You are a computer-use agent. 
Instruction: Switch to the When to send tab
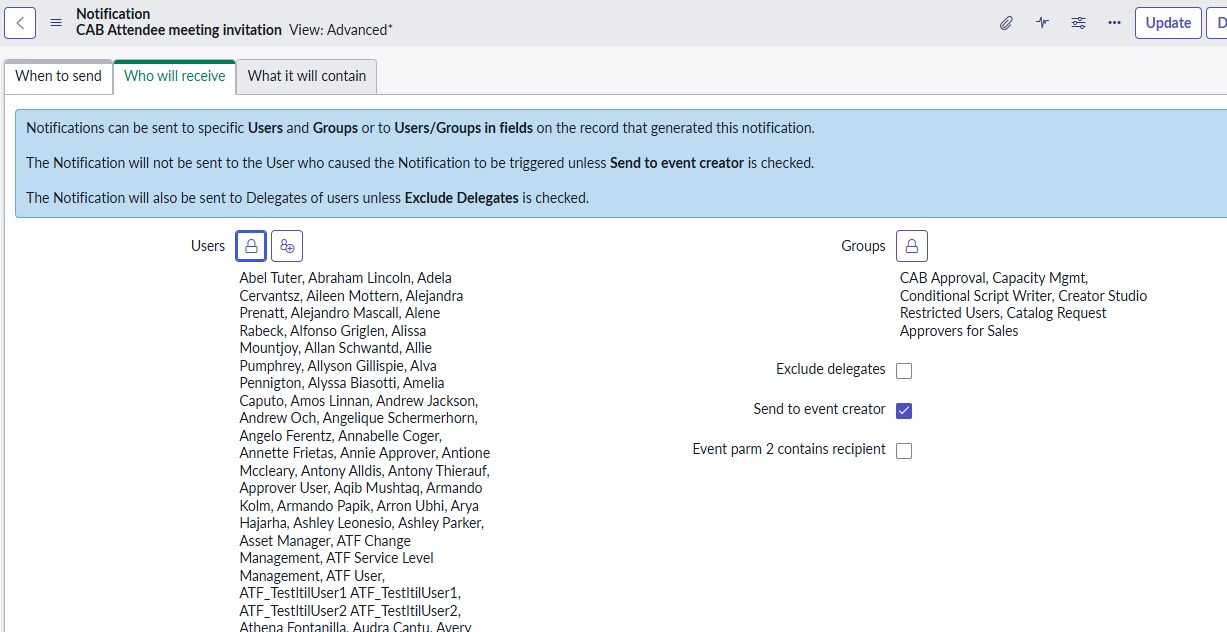(x=57, y=76)
